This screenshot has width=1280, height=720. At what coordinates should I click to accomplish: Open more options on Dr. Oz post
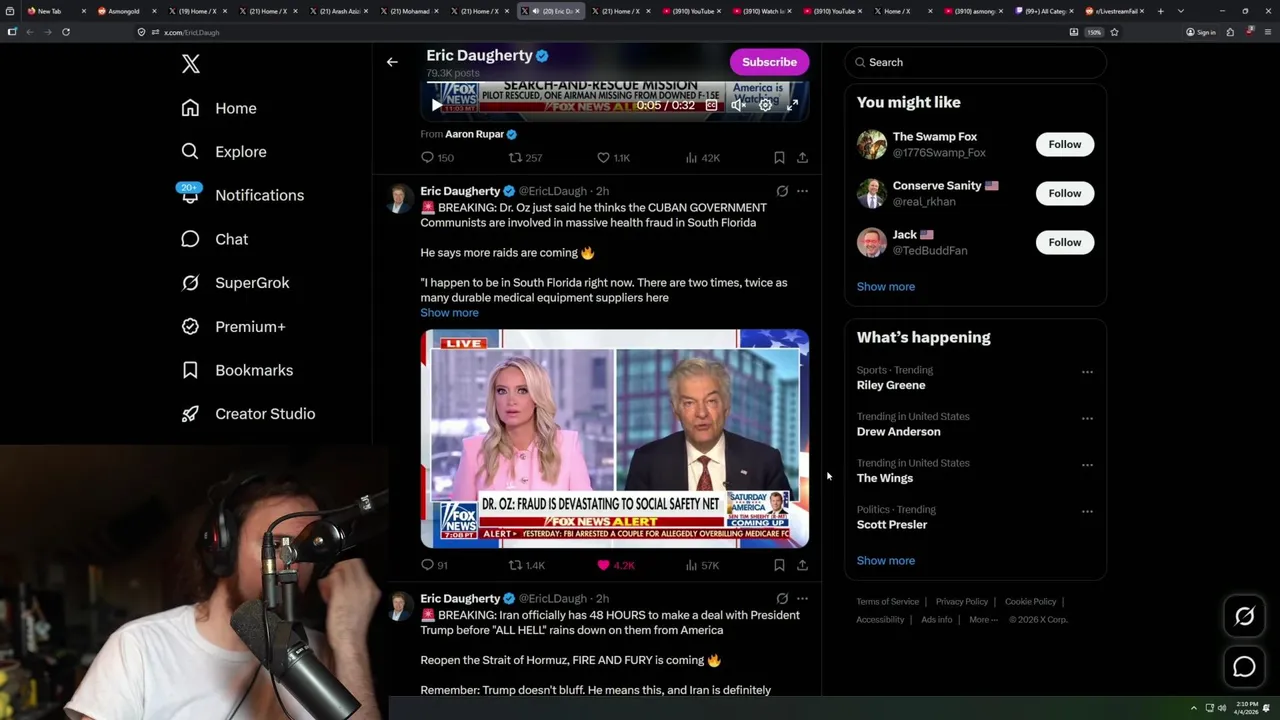click(x=802, y=191)
